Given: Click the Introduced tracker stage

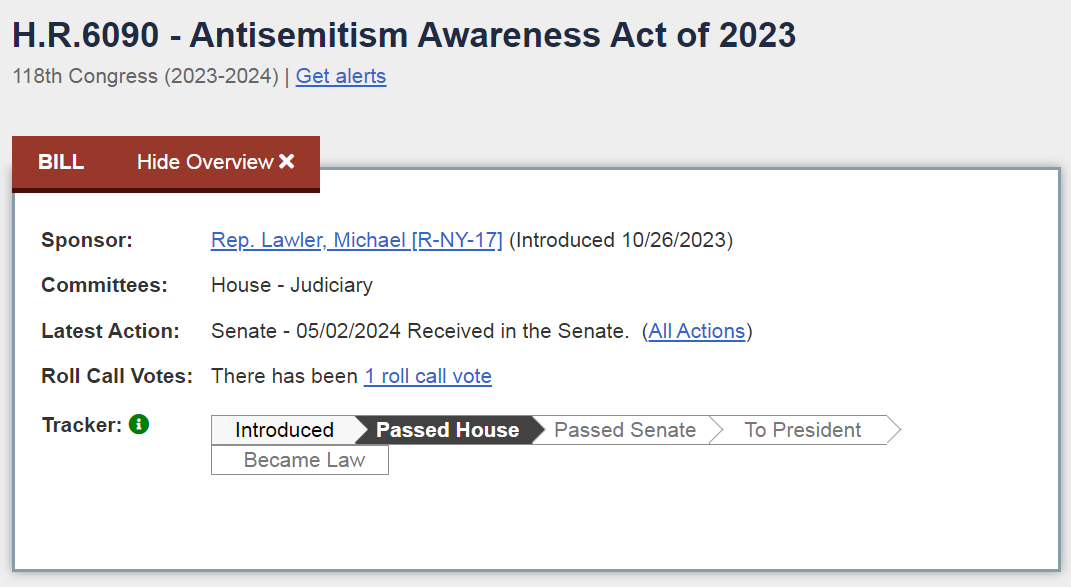Looking at the screenshot, I should tap(284, 430).
